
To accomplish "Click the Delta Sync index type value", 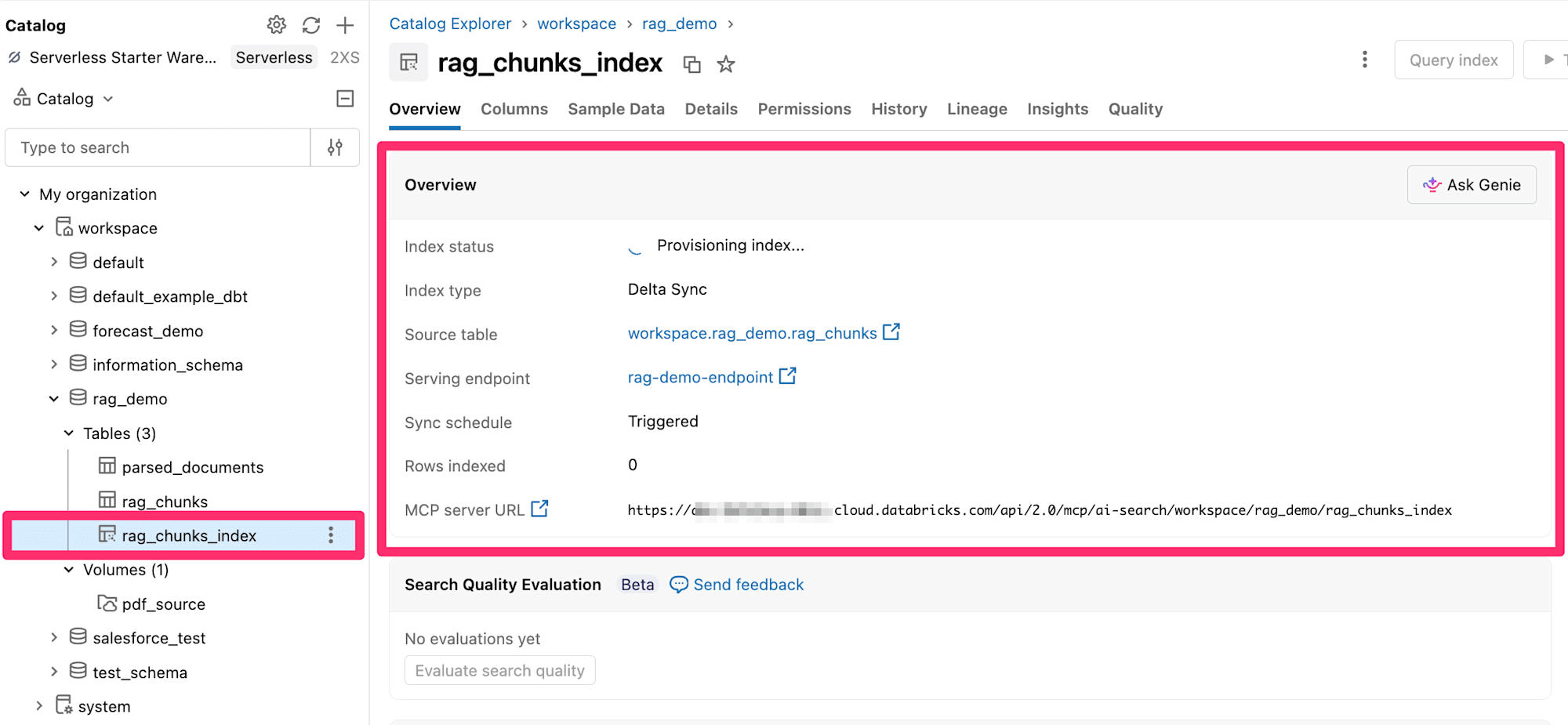I will point(667,289).
